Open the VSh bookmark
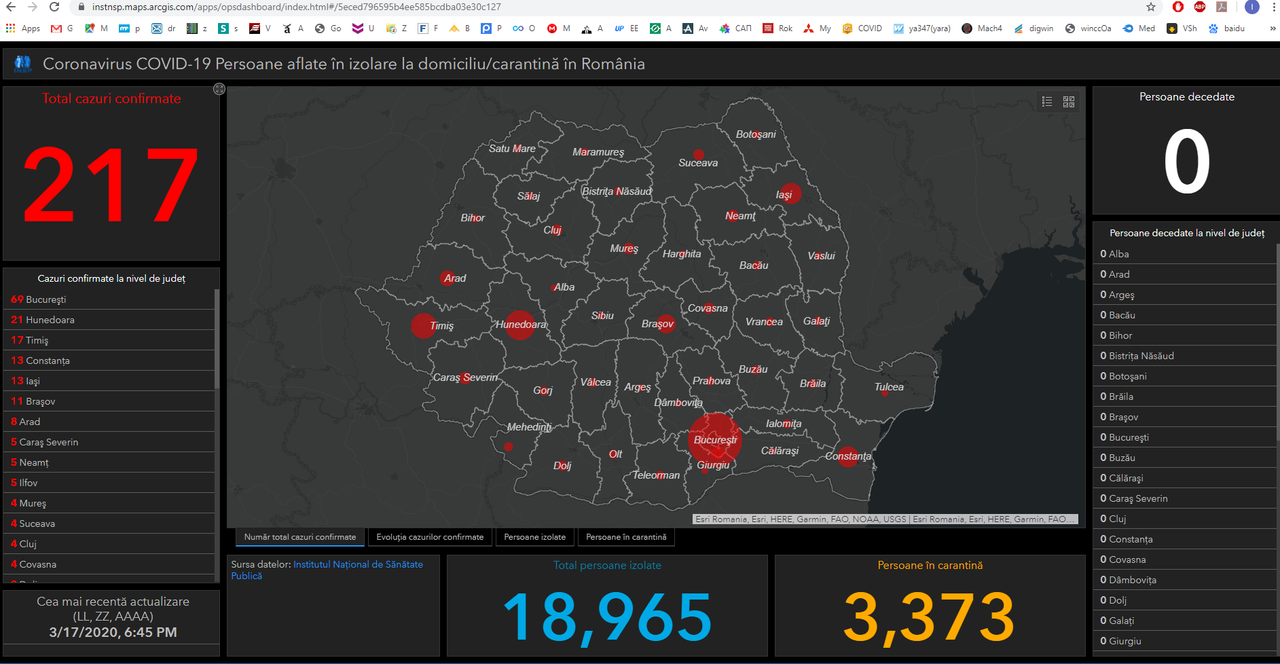The width and height of the screenshot is (1280, 664). pyautogui.click(x=1181, y=29)
